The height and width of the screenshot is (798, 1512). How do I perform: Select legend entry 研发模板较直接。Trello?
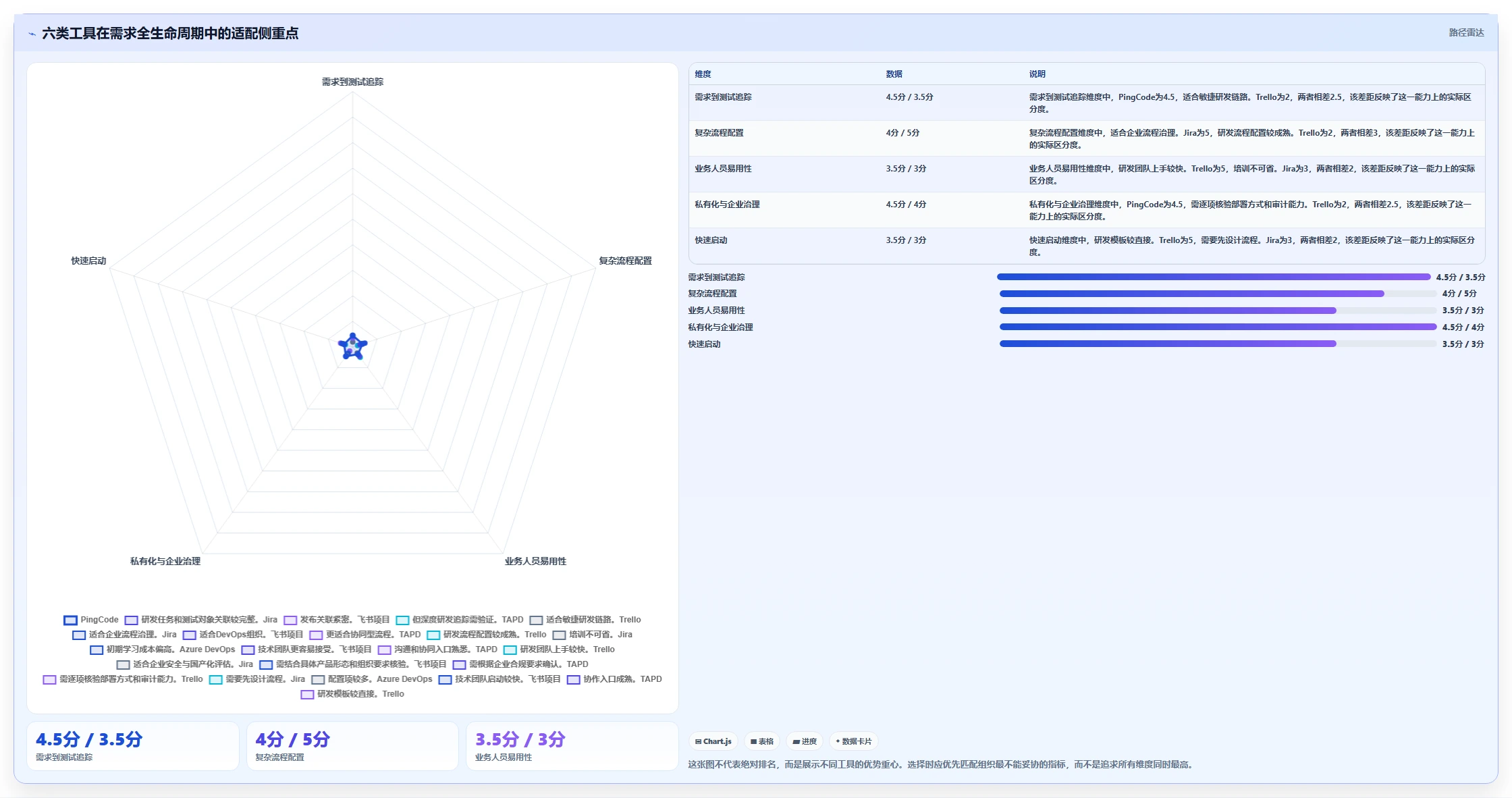(x=352, y=694)
